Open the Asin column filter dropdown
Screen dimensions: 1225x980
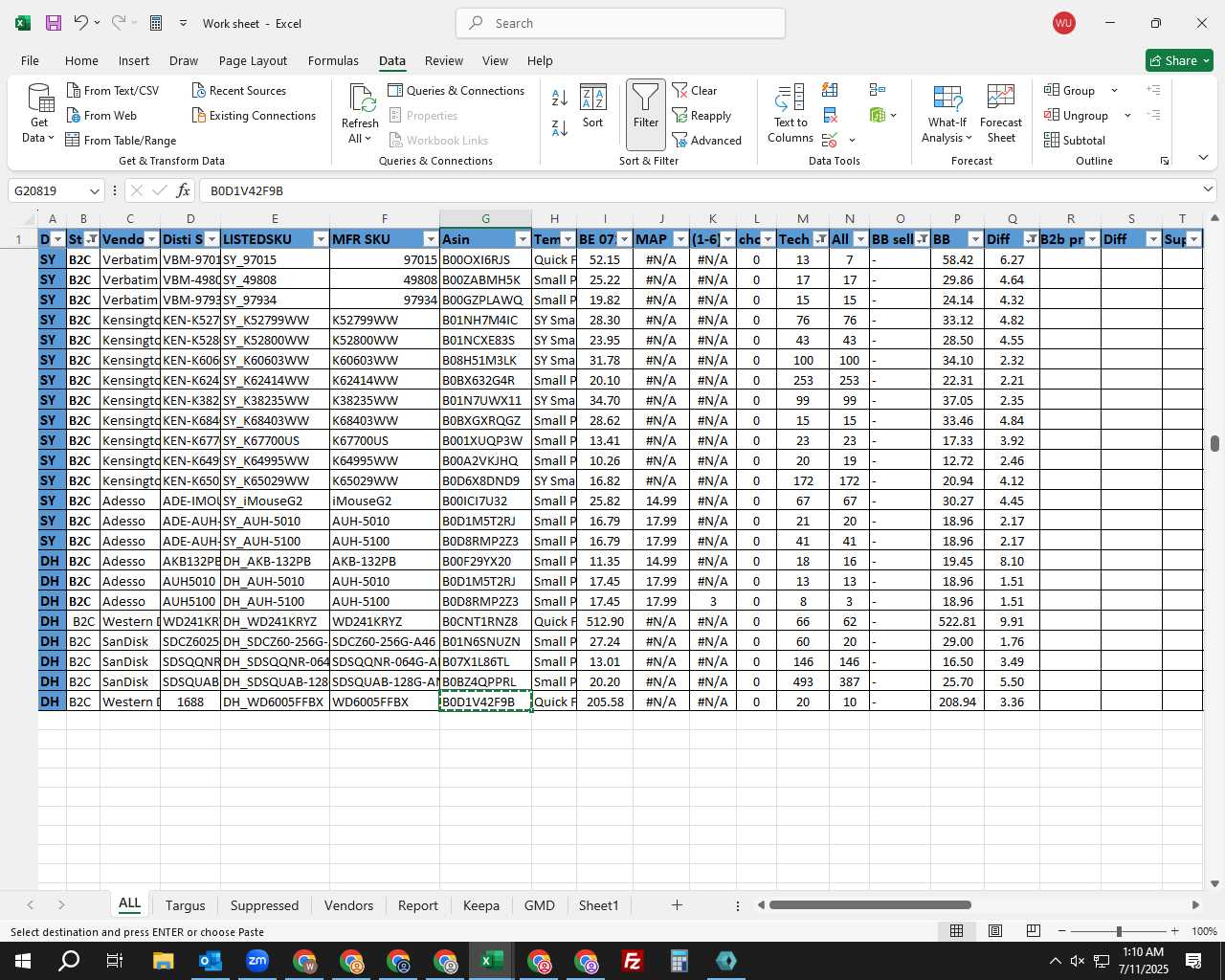pyautogui.click(x=523, y=239)
